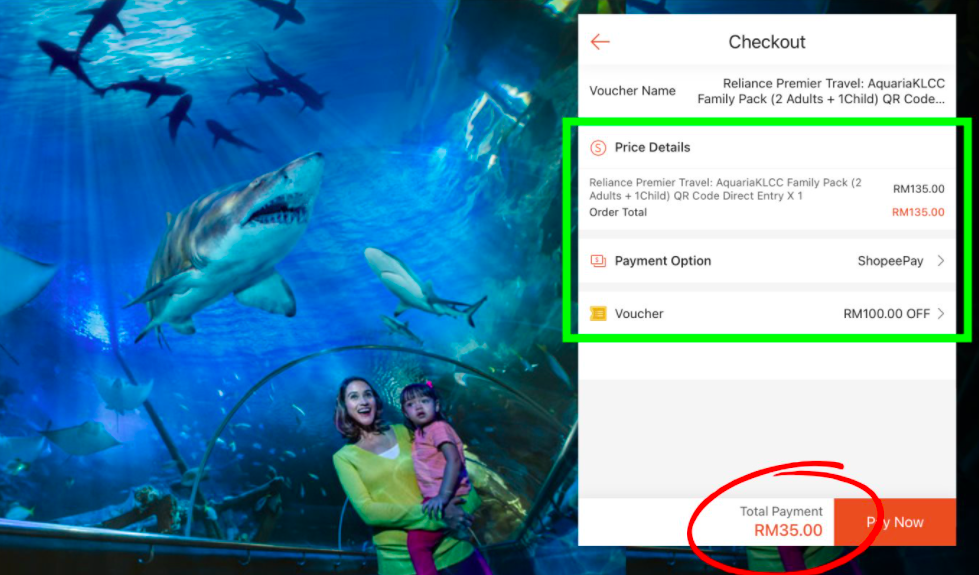The height and width of the screenshot is (575, 979).
Task: Select the Payment Option row label
Action: (662, 261)
